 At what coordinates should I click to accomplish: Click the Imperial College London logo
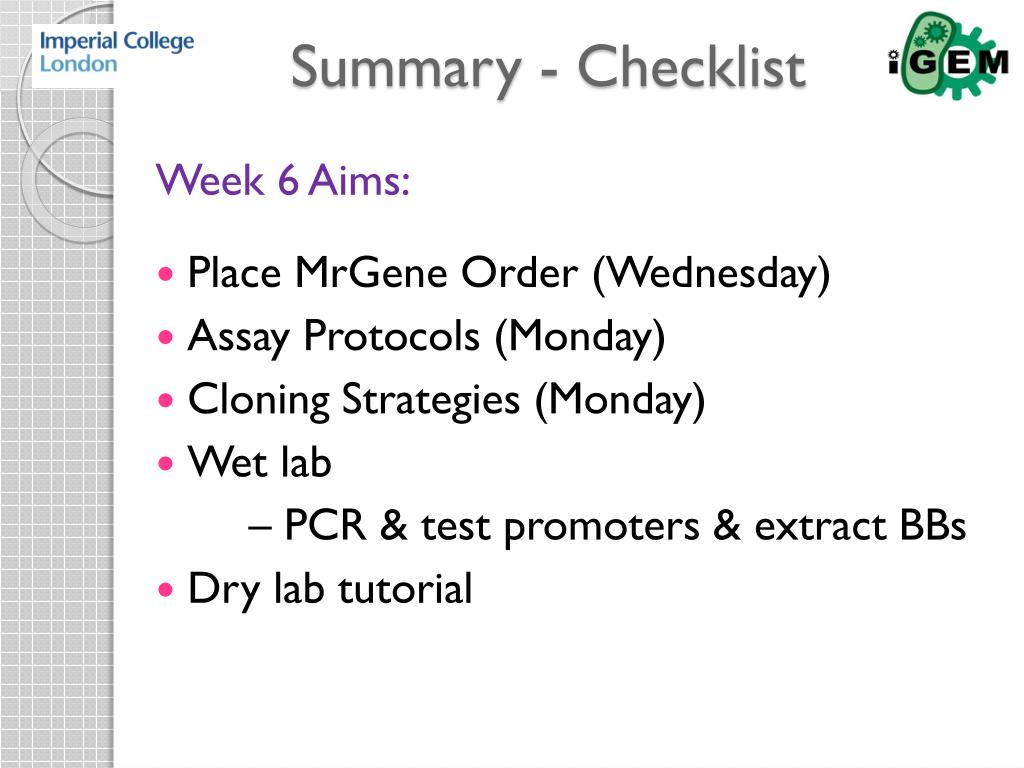[116, 52]
